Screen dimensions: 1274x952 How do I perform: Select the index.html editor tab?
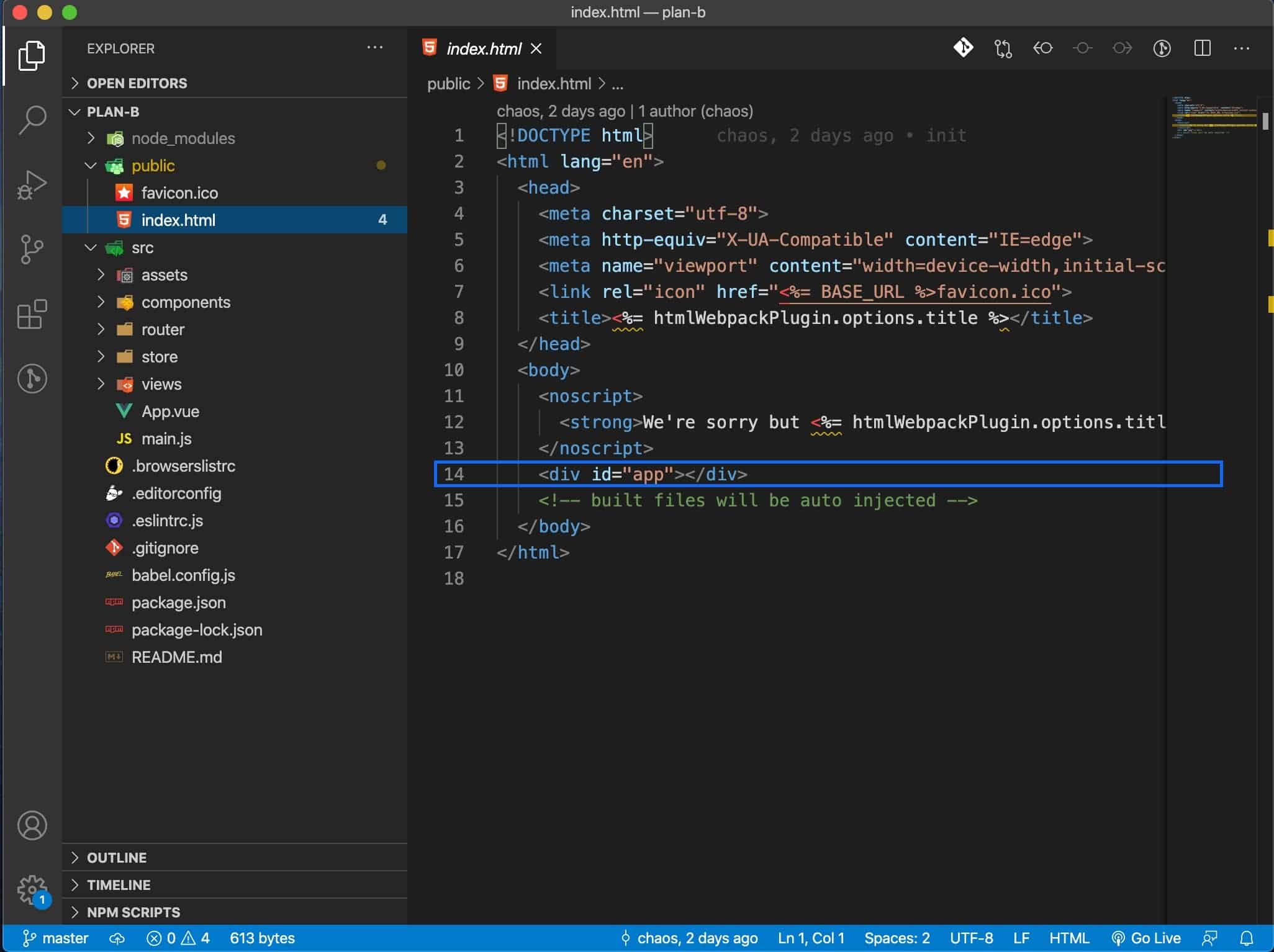tap(483, 48)
